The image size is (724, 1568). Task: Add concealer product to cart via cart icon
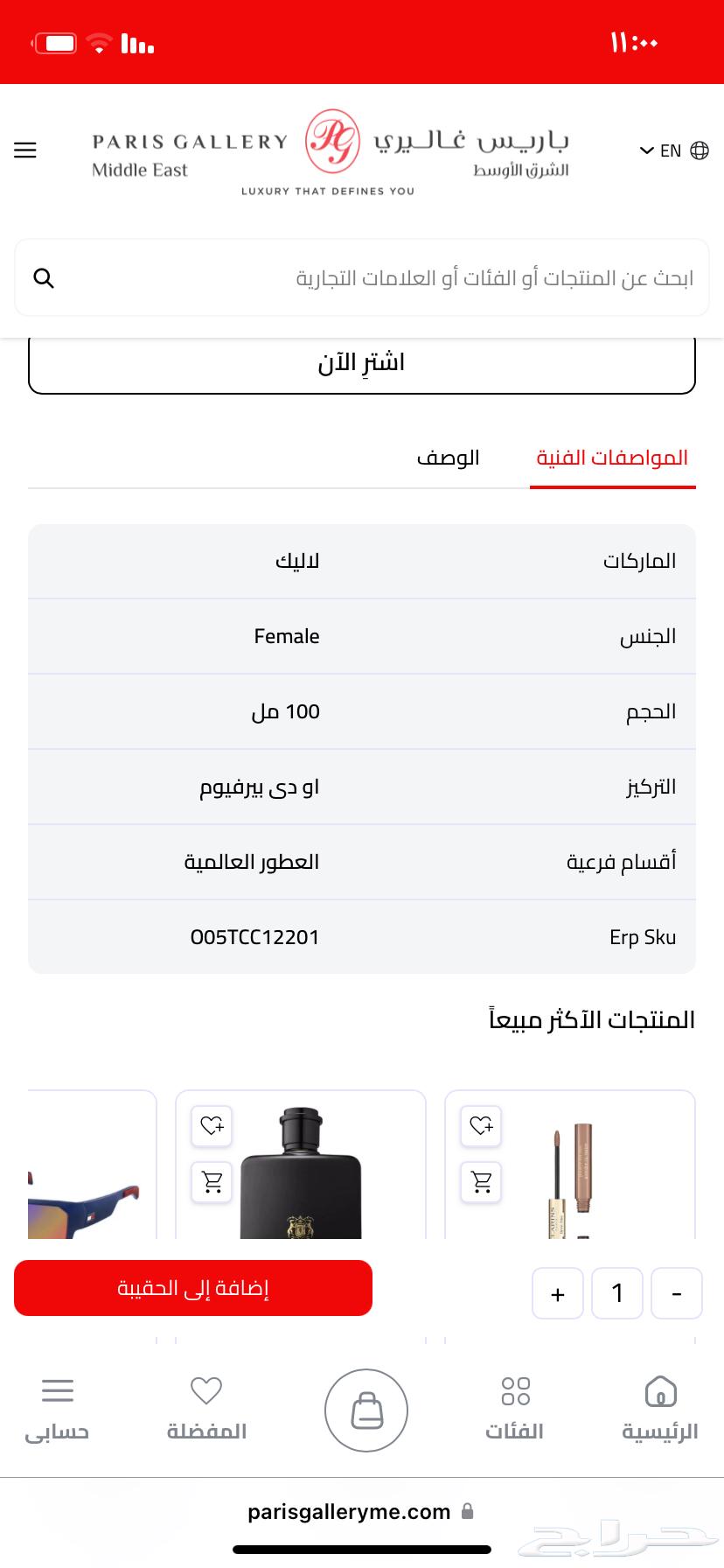click(x=480, y=1181)
